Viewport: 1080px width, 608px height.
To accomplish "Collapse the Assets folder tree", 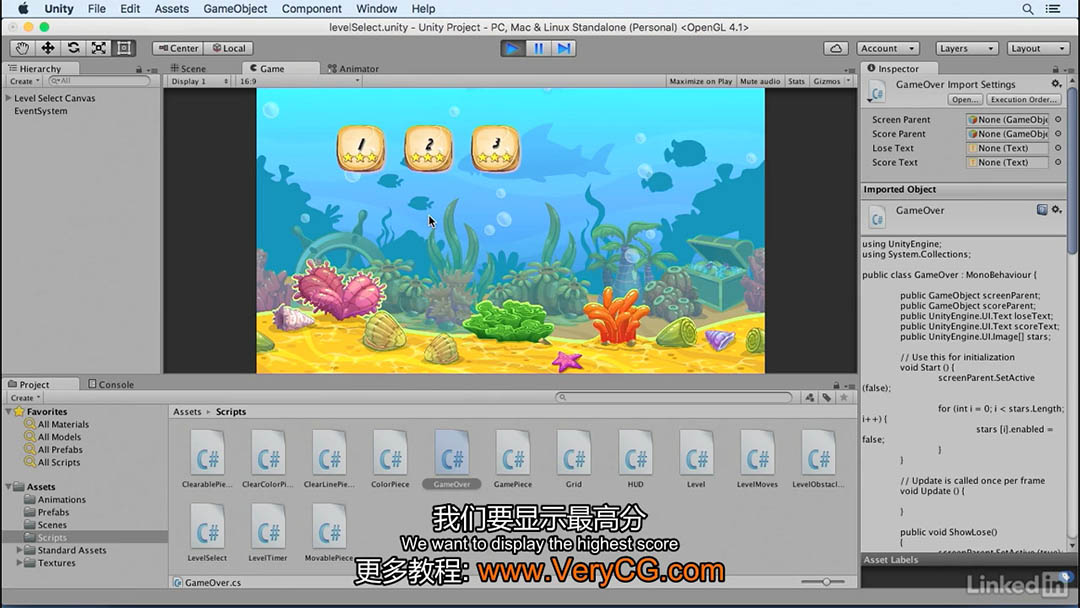I will [x=8, y=486].
